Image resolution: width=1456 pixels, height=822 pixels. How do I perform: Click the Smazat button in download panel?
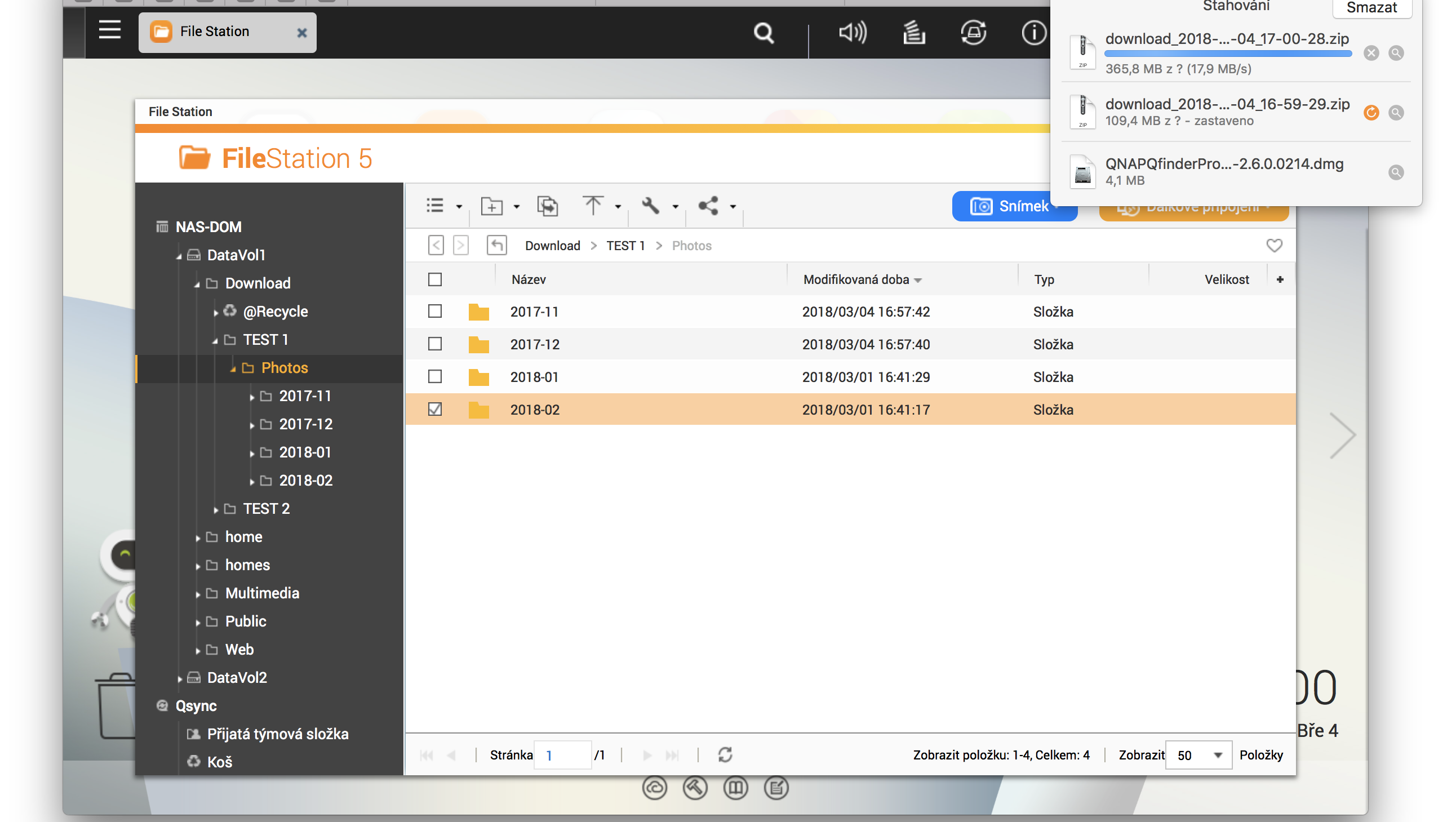tap(1373, 7)
